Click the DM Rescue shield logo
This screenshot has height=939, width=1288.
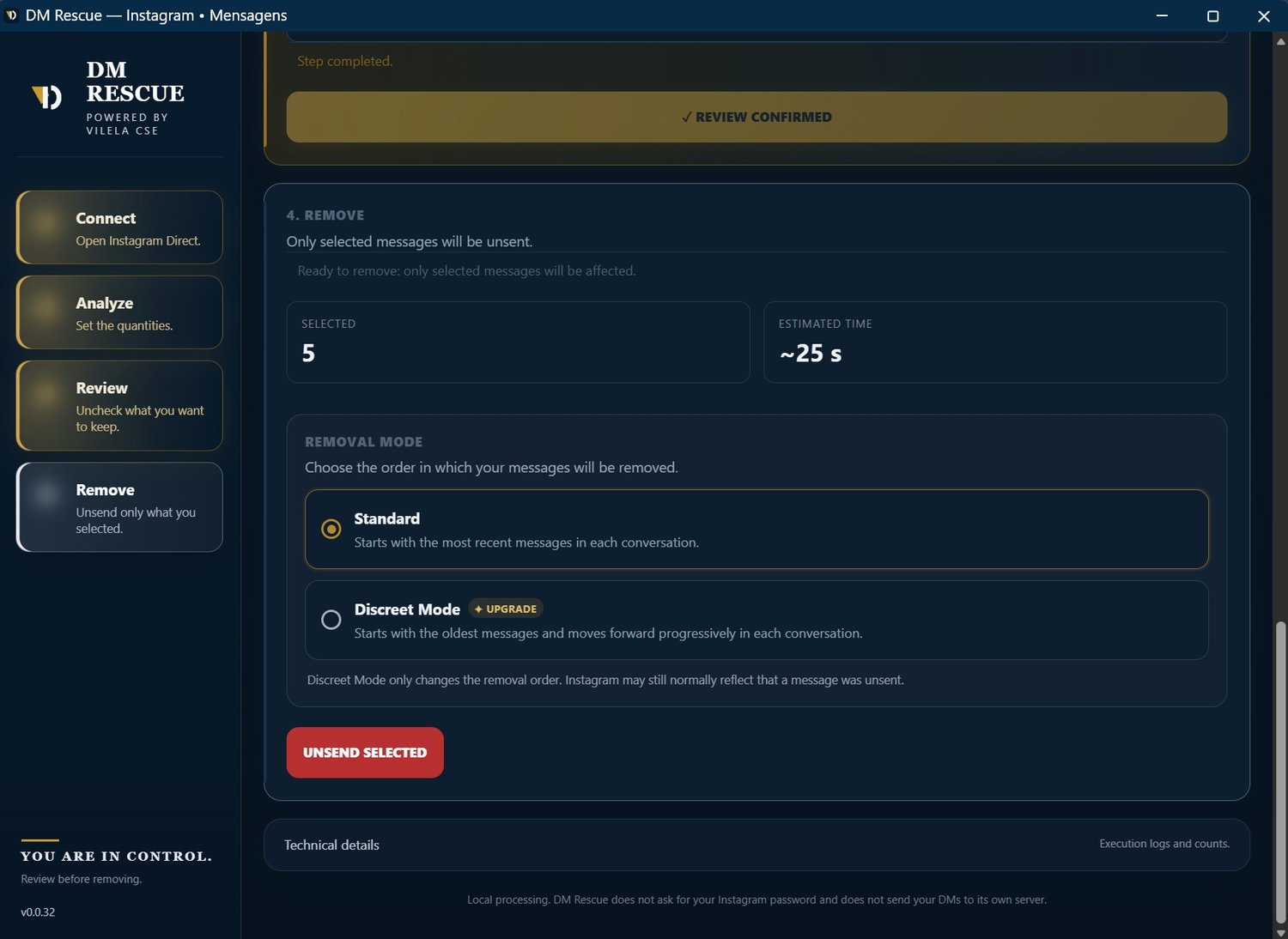tap(46, 97)
